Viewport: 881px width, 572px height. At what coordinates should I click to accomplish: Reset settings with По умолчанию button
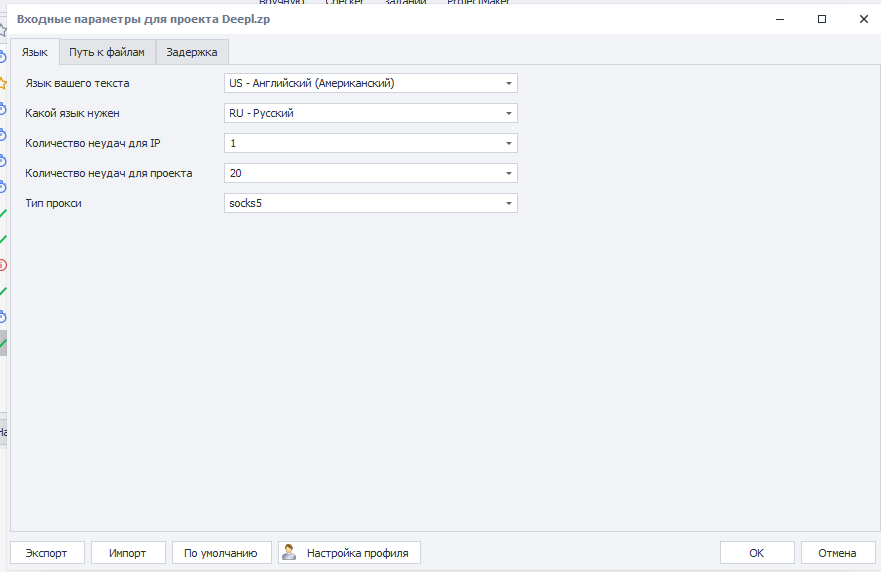221,553
